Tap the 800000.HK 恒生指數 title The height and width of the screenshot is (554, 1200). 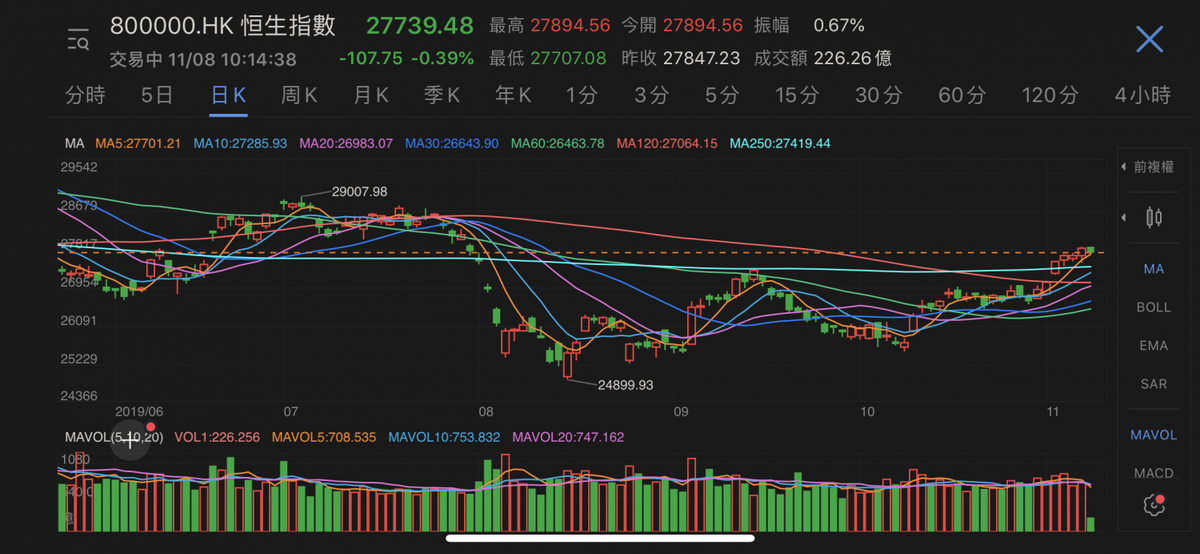[x=223, y=26]
